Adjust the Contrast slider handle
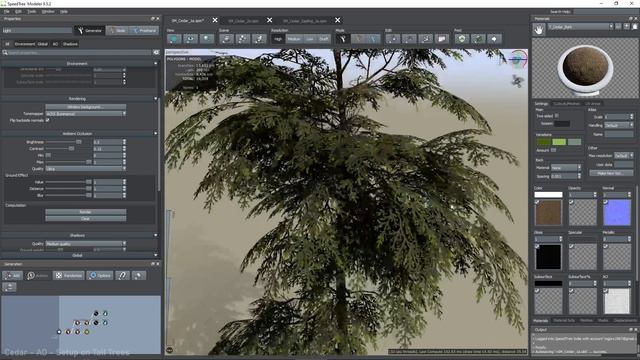Viewport: 640px width, 360px height. click(x=71, y=149)
